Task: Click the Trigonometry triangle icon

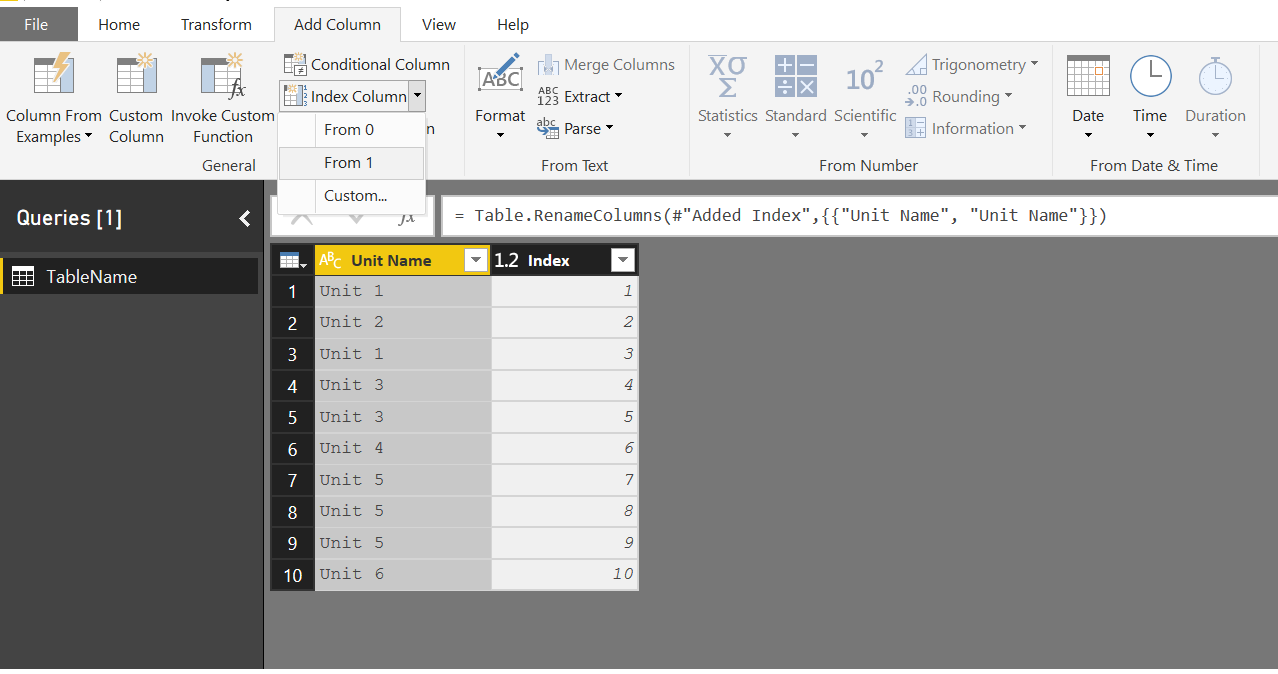Action: (x=916, y=65)
